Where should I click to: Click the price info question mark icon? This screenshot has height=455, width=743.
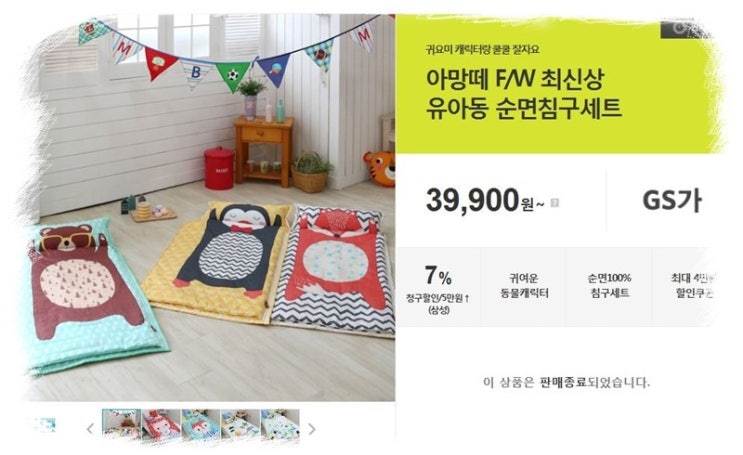(555, 203)
